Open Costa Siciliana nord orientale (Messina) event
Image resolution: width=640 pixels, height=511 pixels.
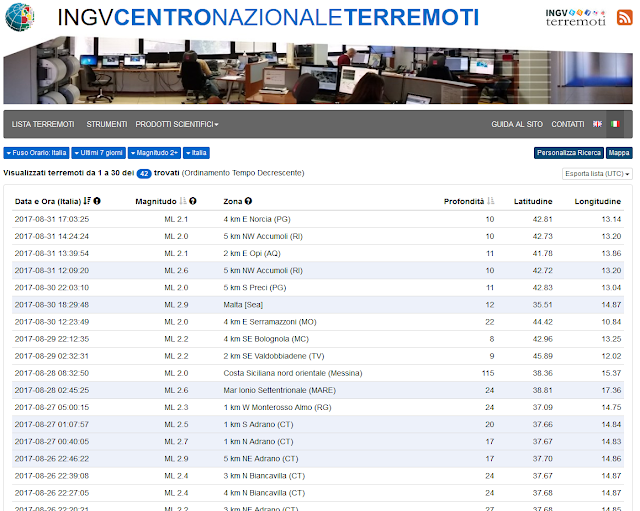click(293, 373)
